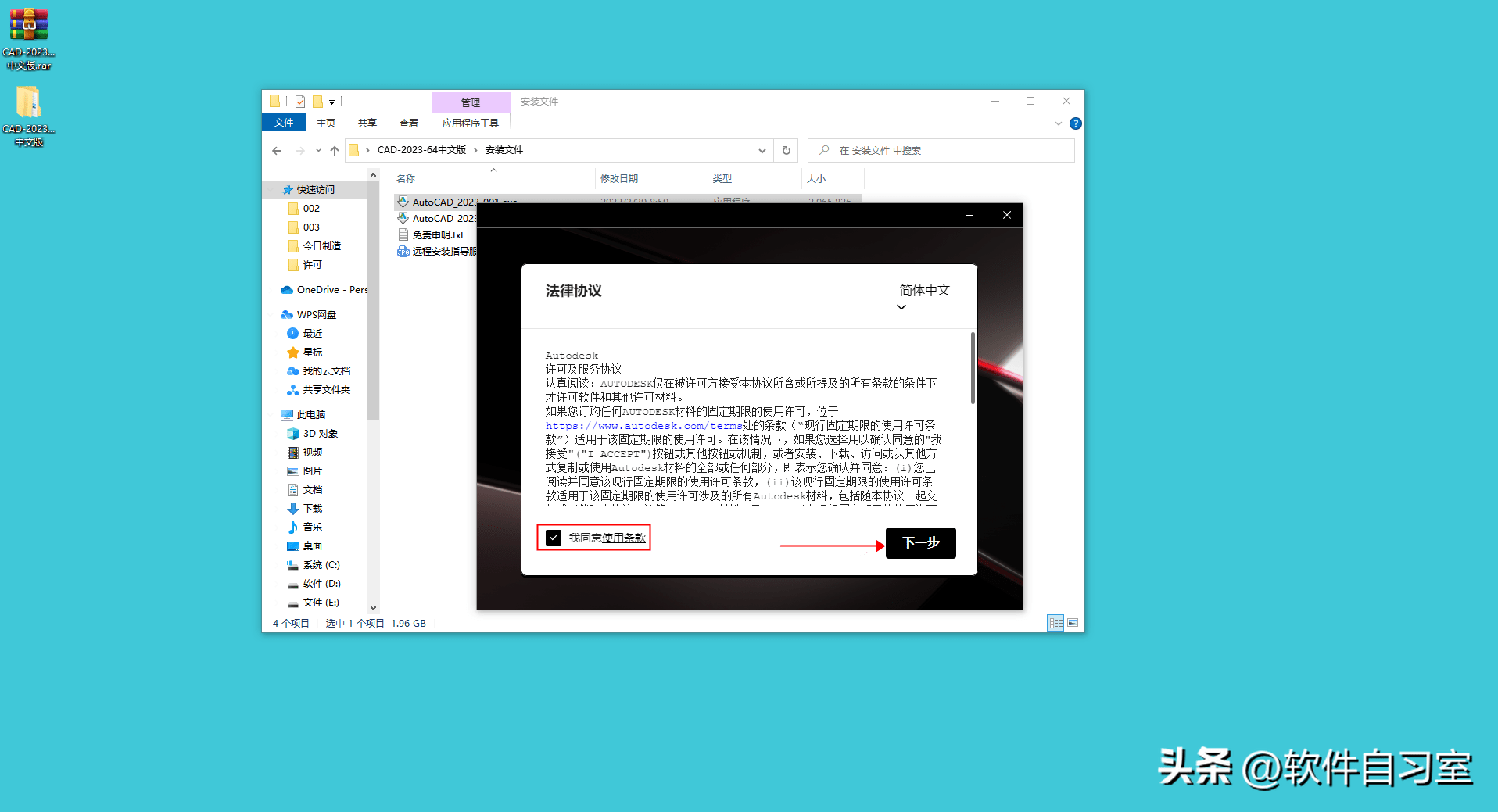1498x812 pixels.
Task: Open the 应用程序工具 ribbon tab
Action: click(x=471, y=123)
